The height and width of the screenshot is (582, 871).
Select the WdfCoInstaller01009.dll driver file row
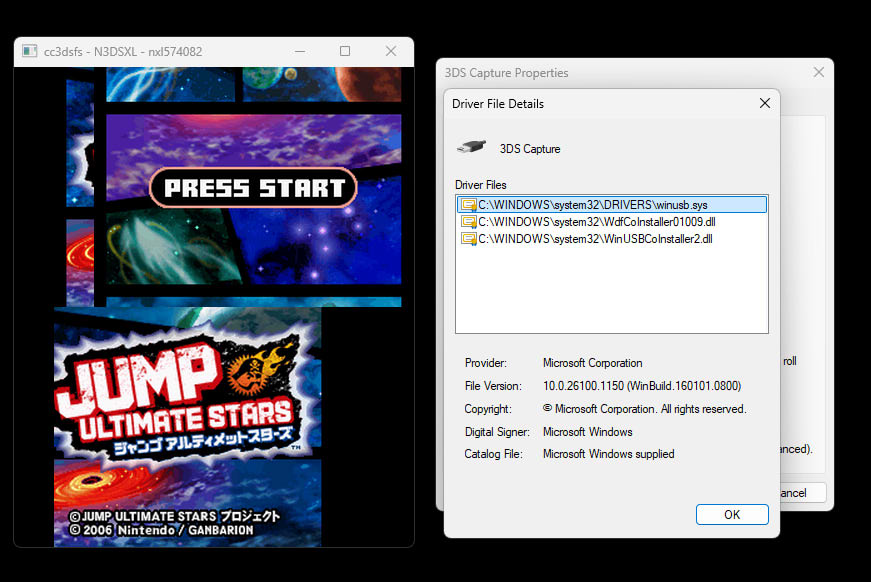612,222
